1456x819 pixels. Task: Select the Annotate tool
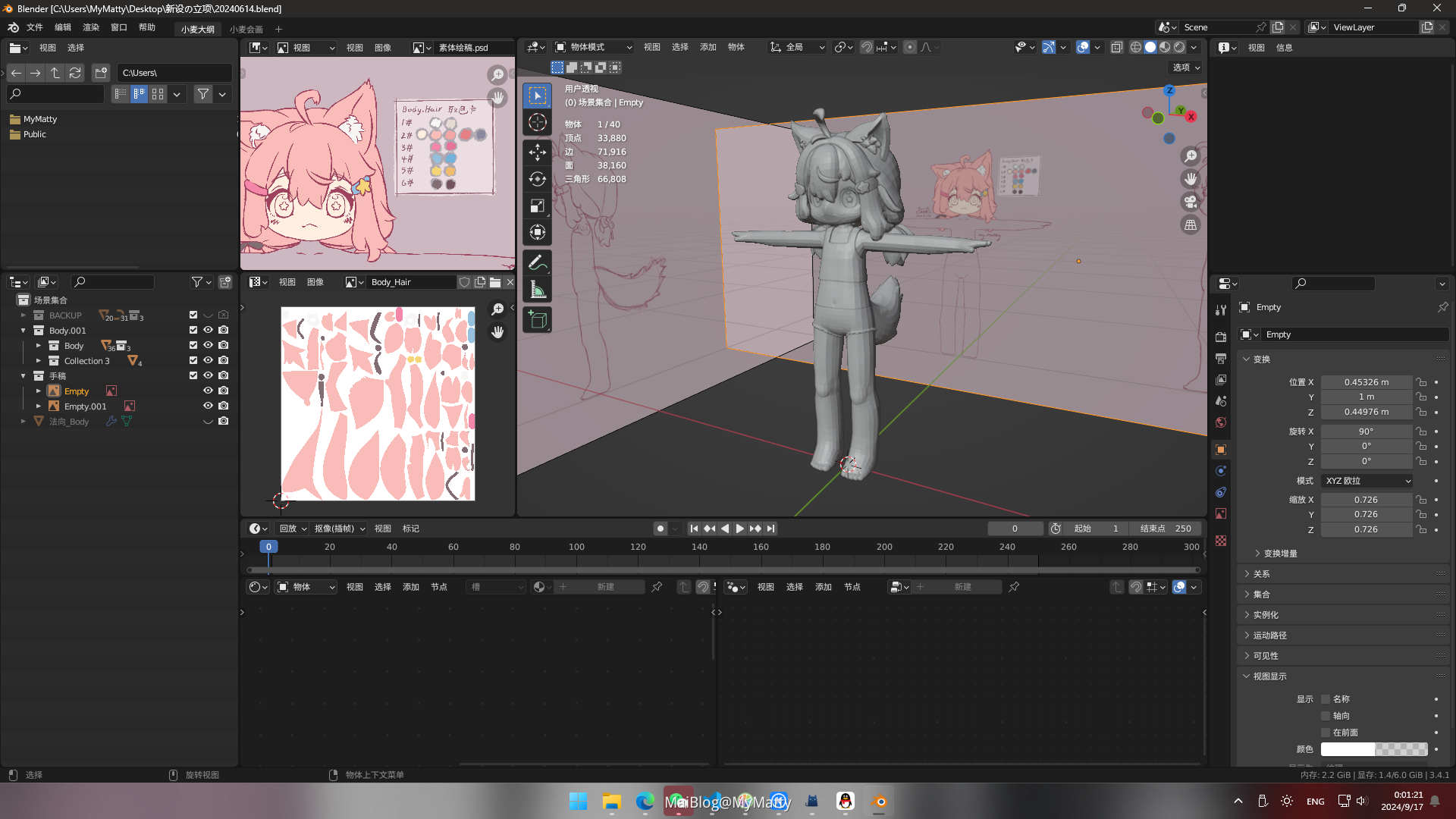(538, 263)
